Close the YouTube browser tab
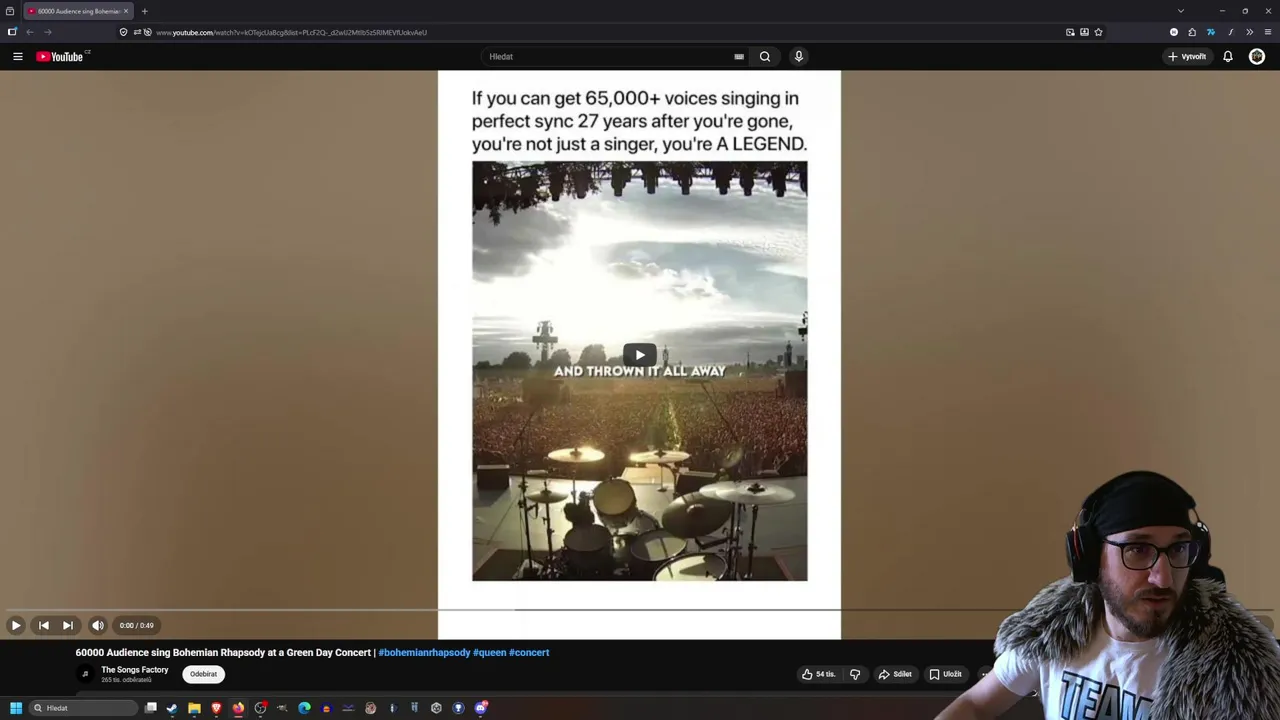 pyautogui.click(x=126, y=11)
